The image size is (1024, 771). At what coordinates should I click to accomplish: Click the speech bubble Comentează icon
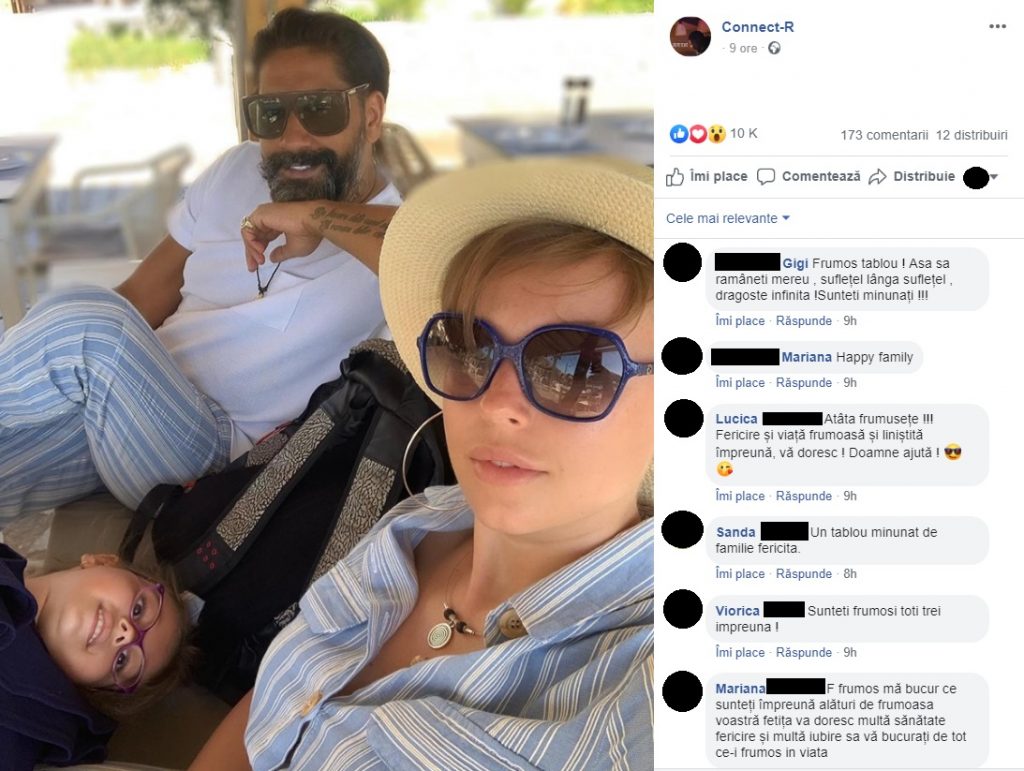[x=766, y=177]
